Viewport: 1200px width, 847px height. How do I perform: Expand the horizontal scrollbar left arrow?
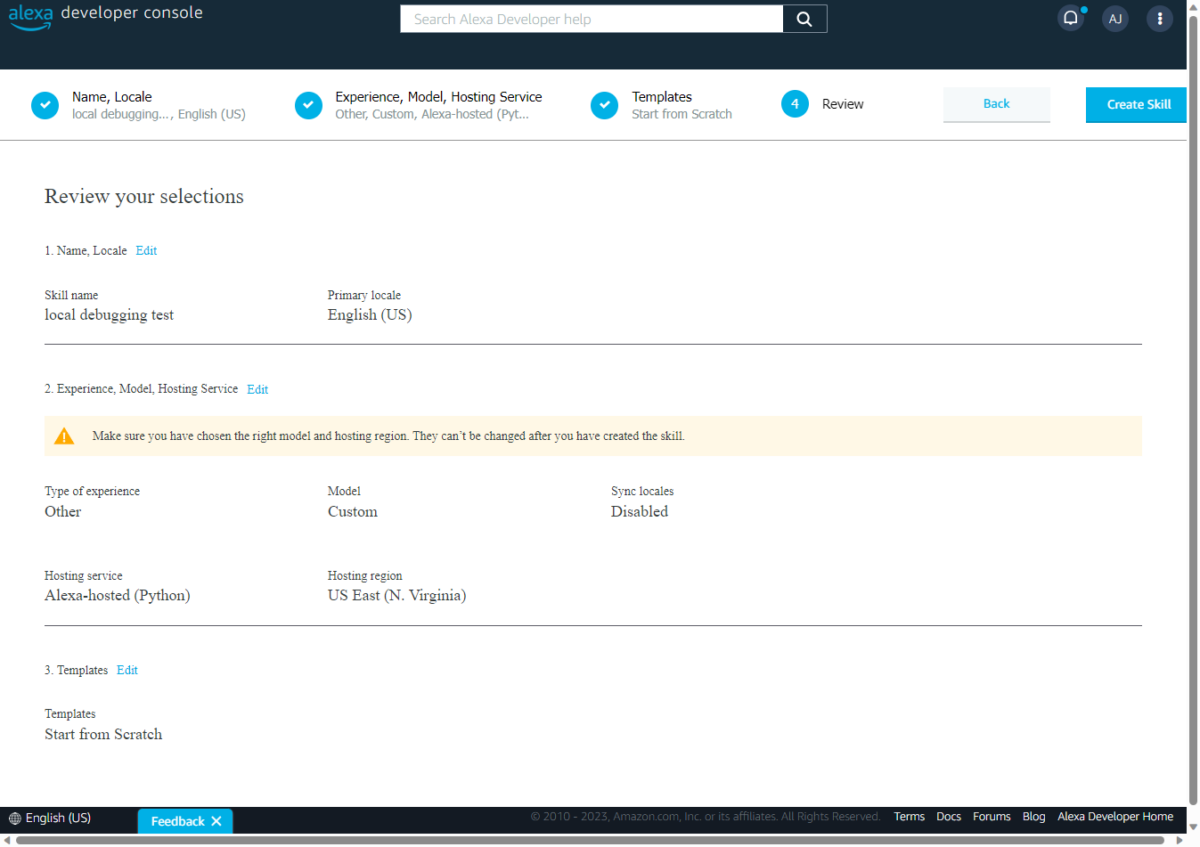[7, 840]
